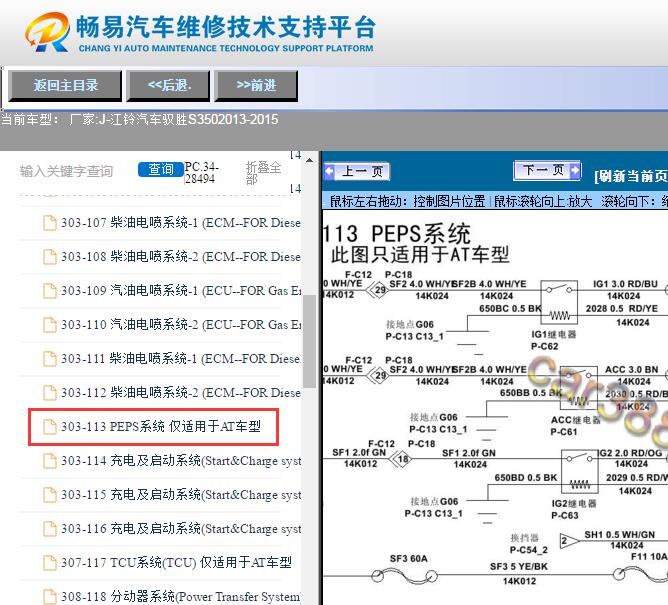This screenshot has width=668, height=605.
Task: Click the ACC继电器 label in diagram
Action: coord(575,420)
